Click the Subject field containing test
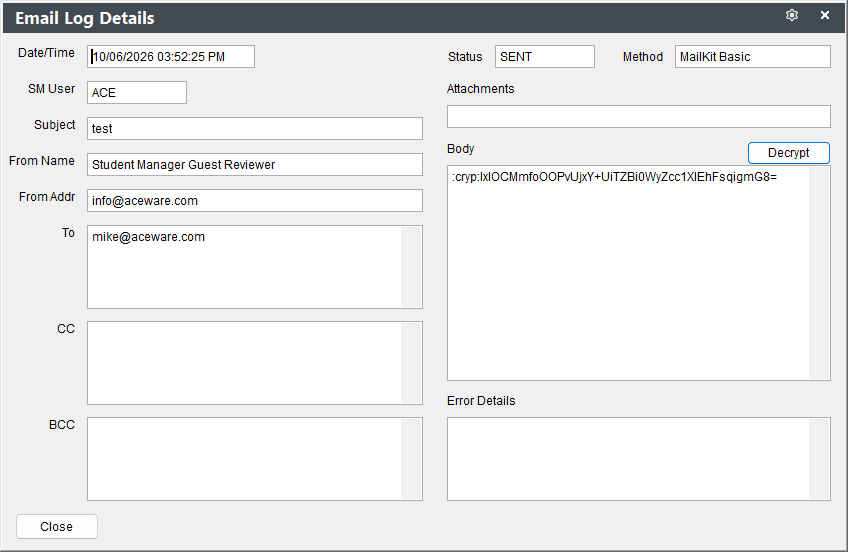 pyautogui.click(x=255, y=129)
